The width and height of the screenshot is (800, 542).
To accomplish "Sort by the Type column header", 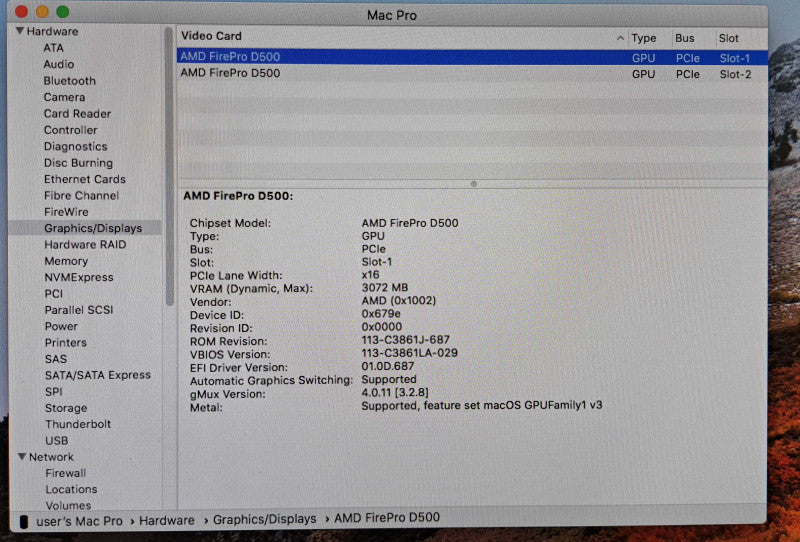I will click(x=643, y=38).
